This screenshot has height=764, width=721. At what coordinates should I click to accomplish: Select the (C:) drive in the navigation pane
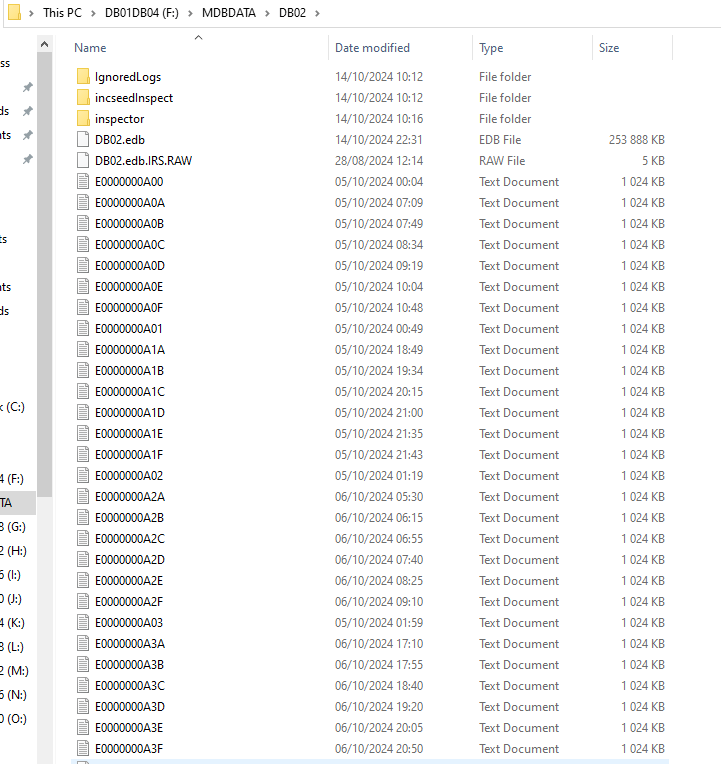click(x=14, y=407)
